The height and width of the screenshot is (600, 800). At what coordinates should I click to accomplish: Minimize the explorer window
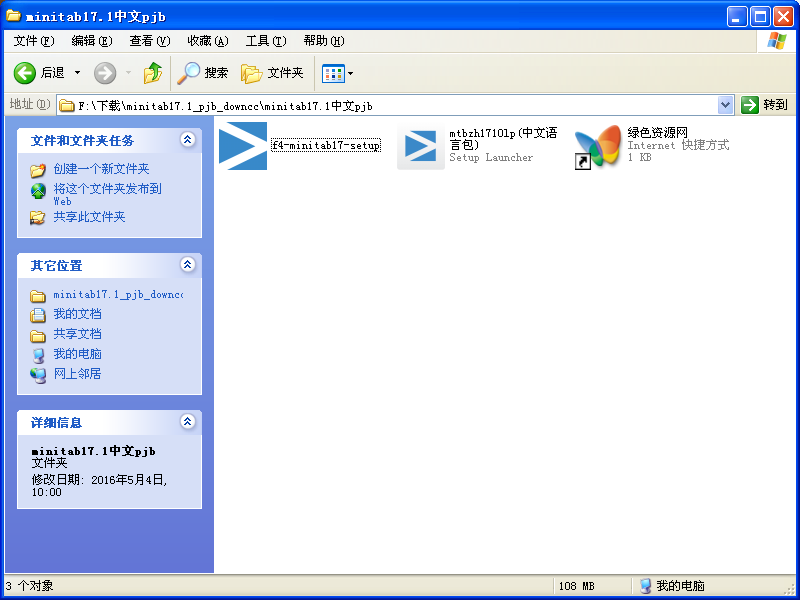(737, 17)
